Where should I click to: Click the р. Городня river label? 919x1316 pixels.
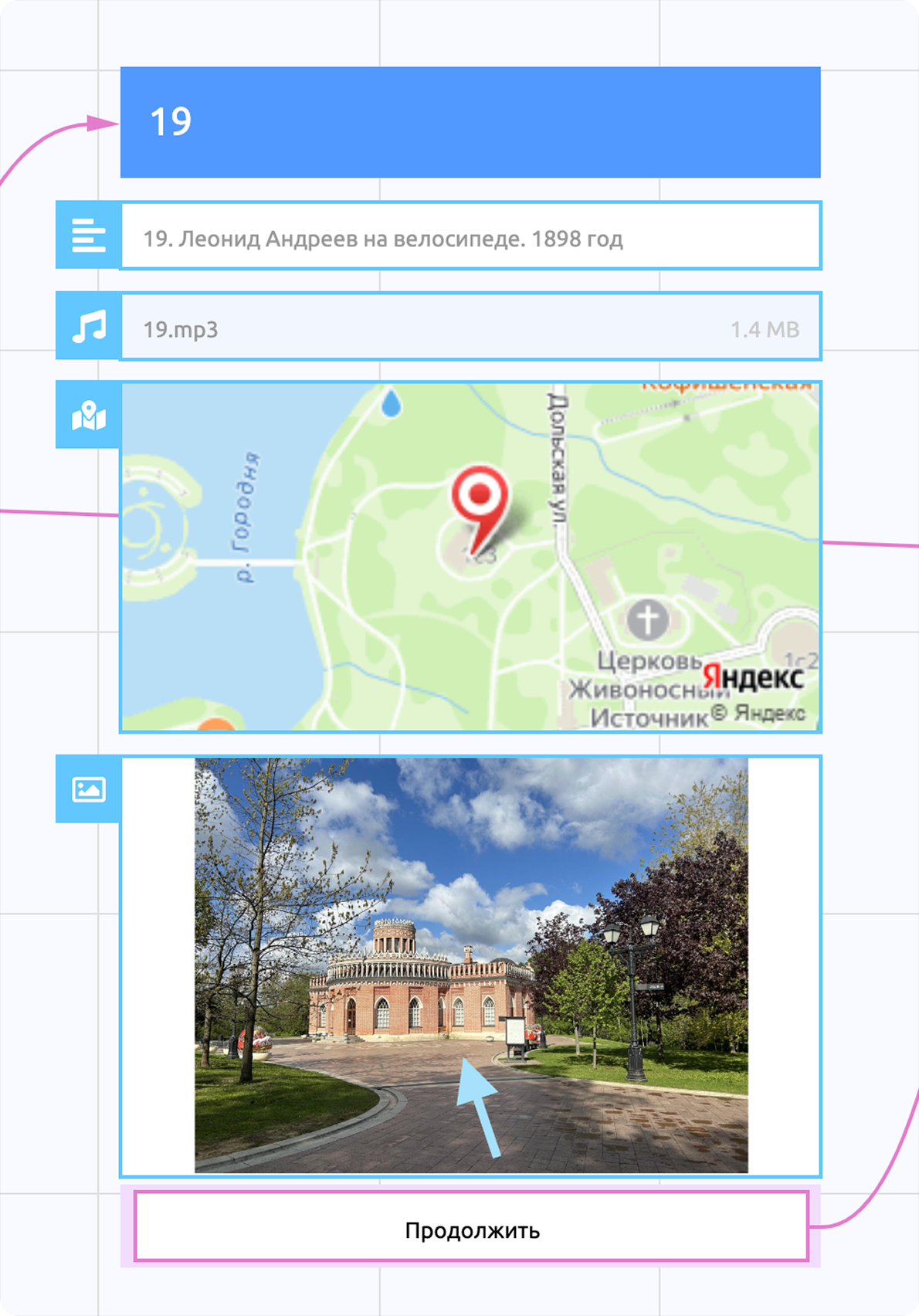(246, 517)
